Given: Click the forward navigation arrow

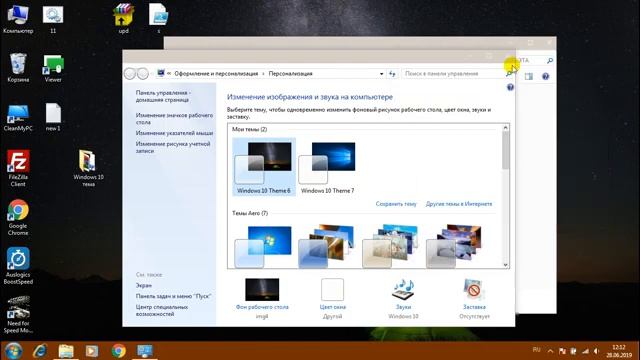Looking at the screenshot, I should pyautogui.click(x=142, y=73).
